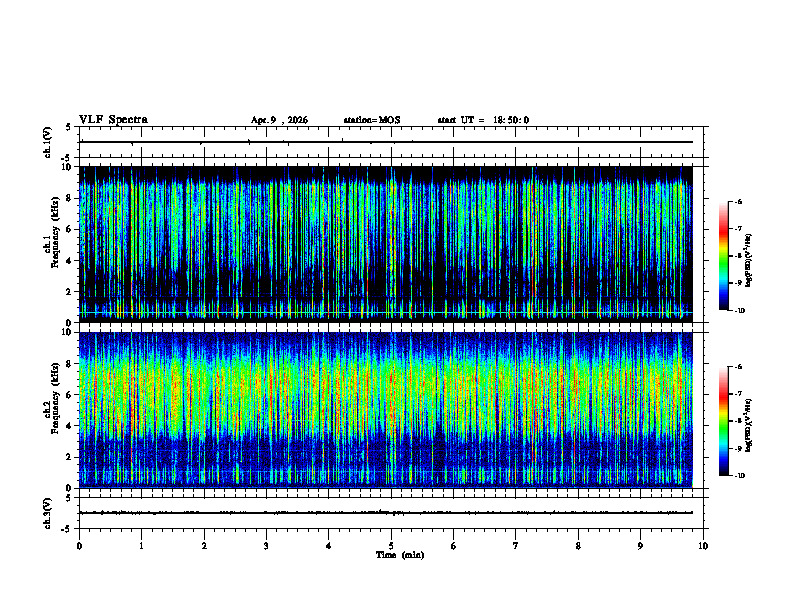Click the 'ch.3(V)' waveform axis label

click(48, 513)
